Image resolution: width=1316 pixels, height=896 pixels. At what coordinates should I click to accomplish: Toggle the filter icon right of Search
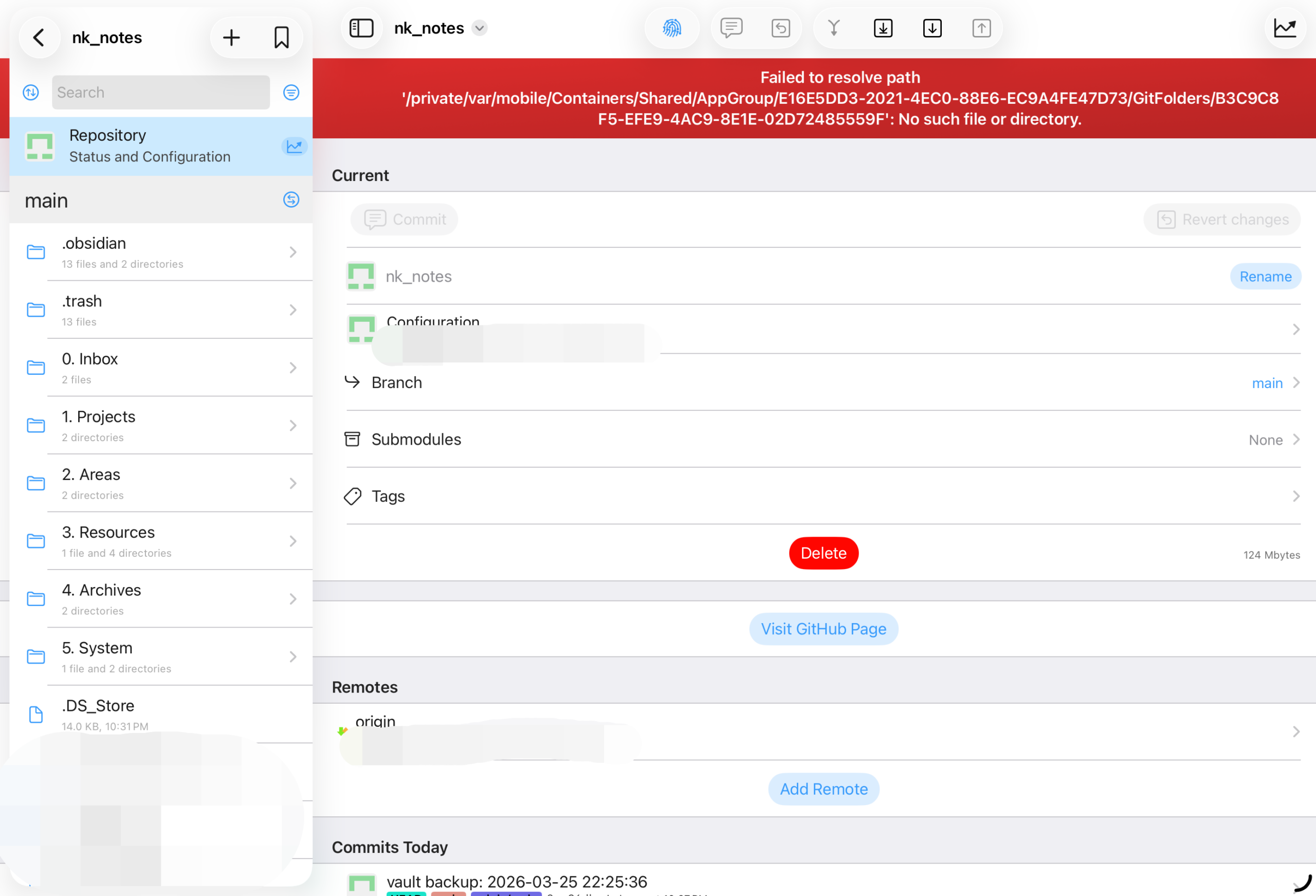(291, 93)
